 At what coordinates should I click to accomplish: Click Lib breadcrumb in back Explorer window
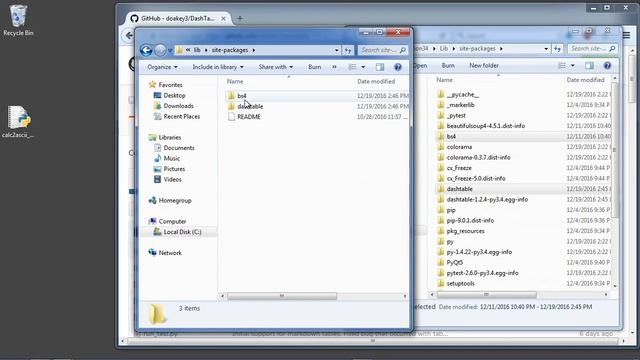444,49
